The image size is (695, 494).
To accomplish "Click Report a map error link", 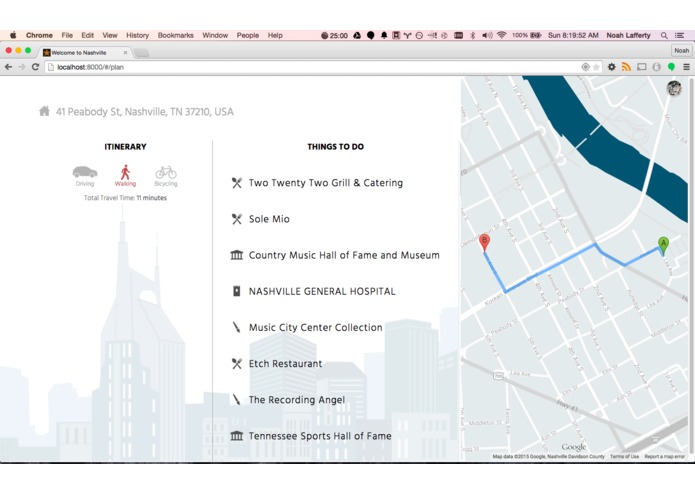I will coord(664,456).
